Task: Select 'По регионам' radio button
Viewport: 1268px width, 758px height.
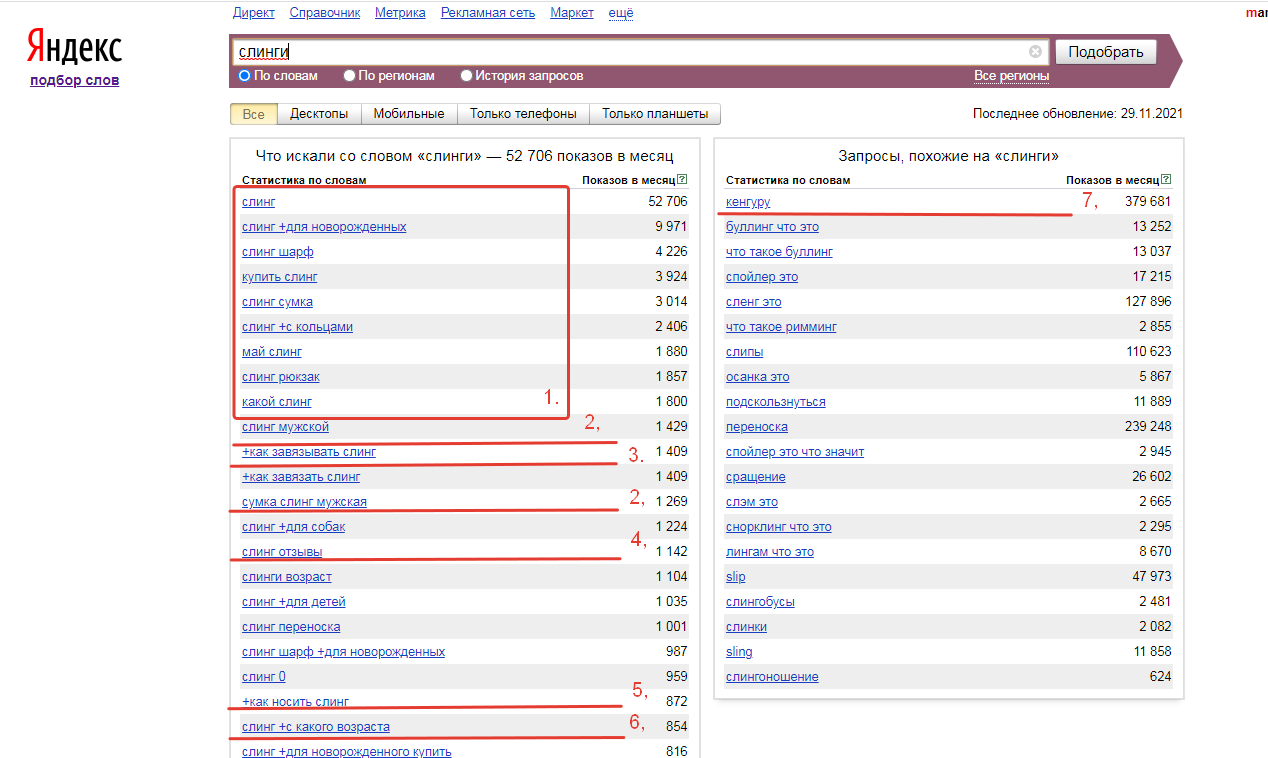Action: pyautogui.click(x=349, y=75)
